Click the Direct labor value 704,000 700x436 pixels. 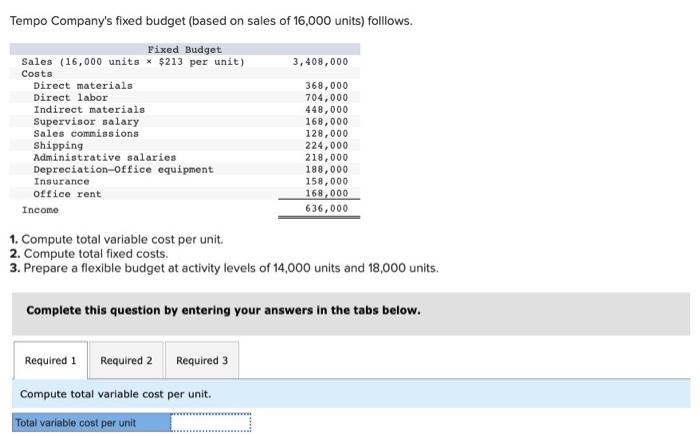tap(326, 98)
